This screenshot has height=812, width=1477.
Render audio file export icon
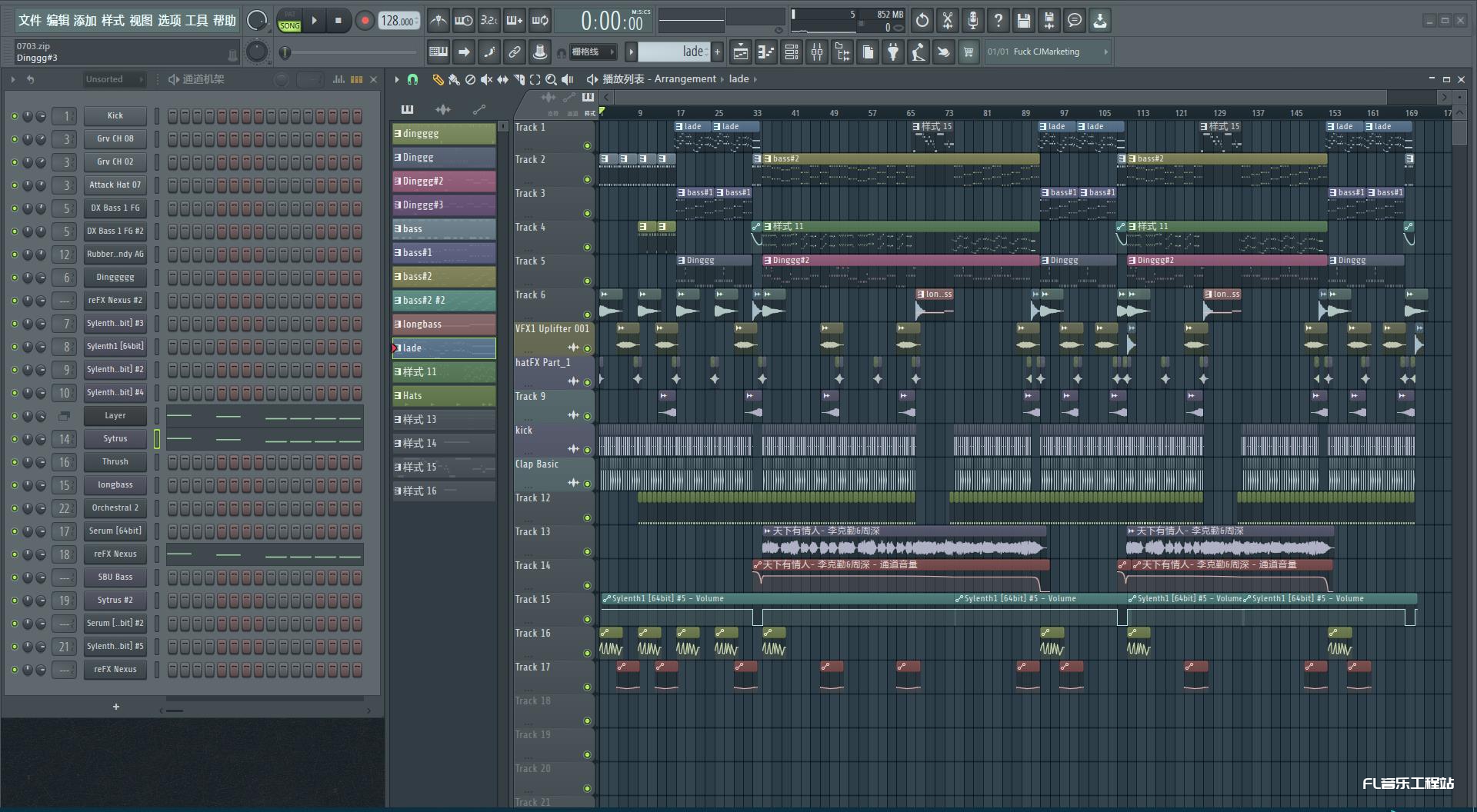tap(1049, 21)
